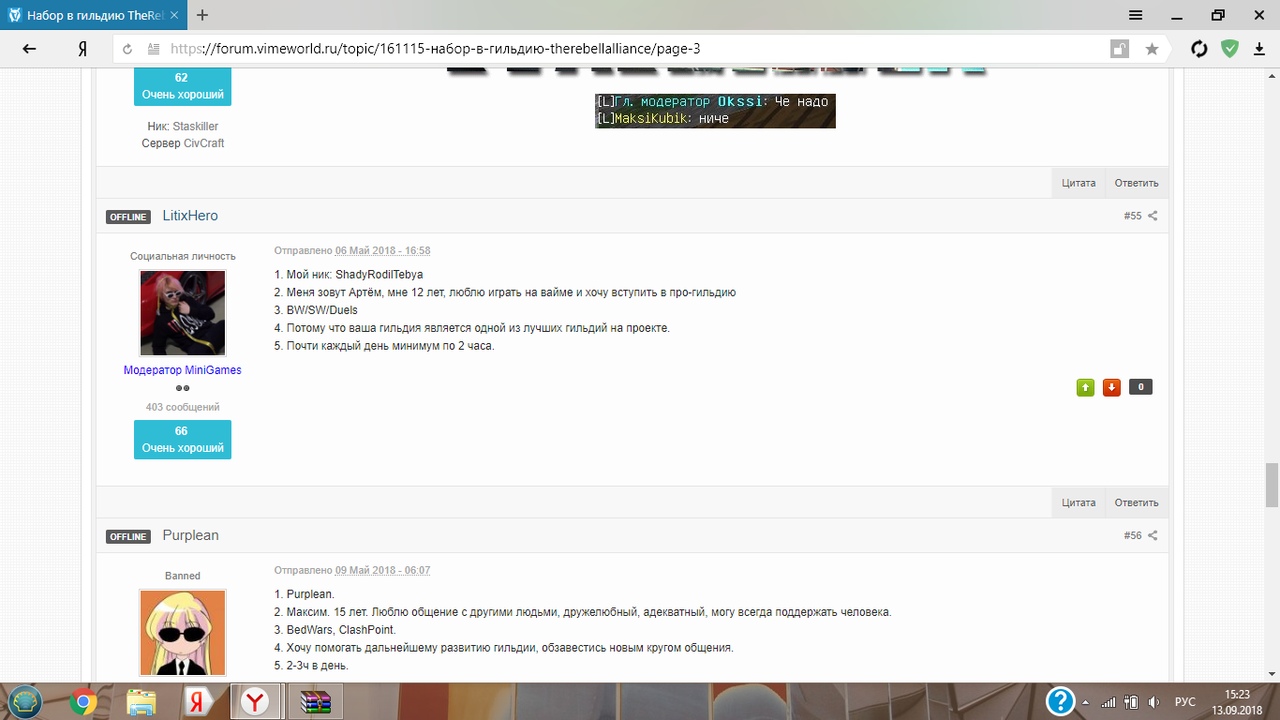
Task: Switch the РУС keyboard language indicator
Action: tap(1184, 702)
